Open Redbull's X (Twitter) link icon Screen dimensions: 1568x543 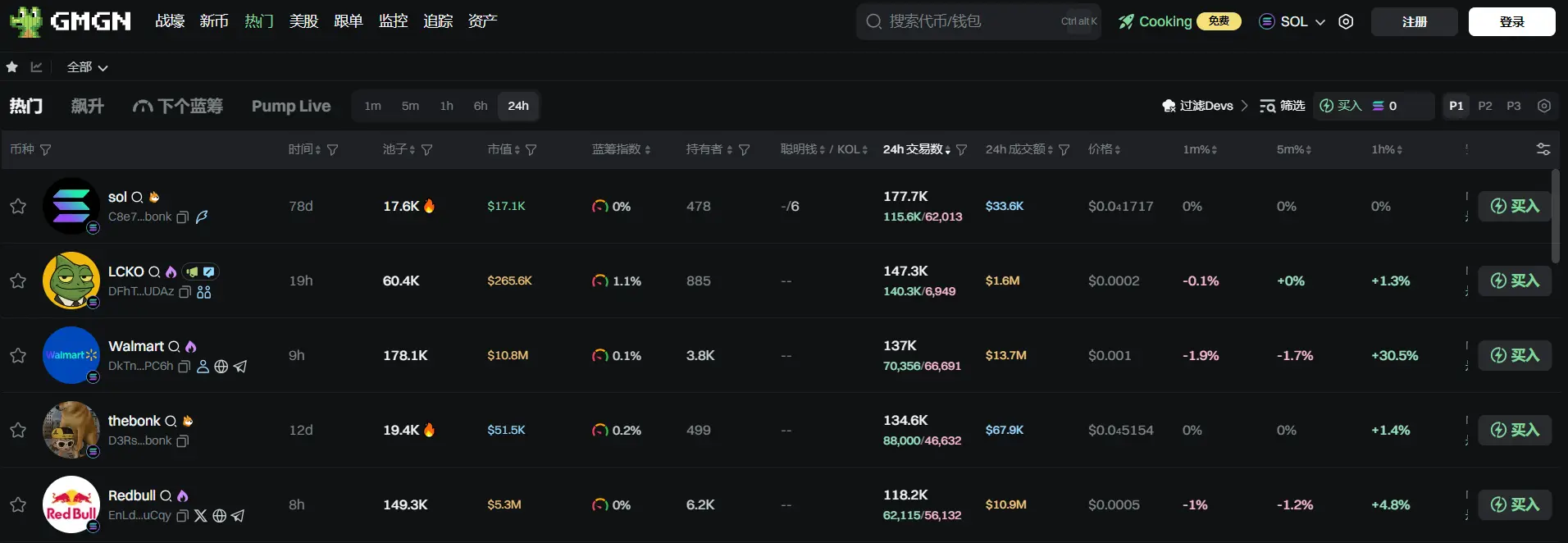(201, 516)
